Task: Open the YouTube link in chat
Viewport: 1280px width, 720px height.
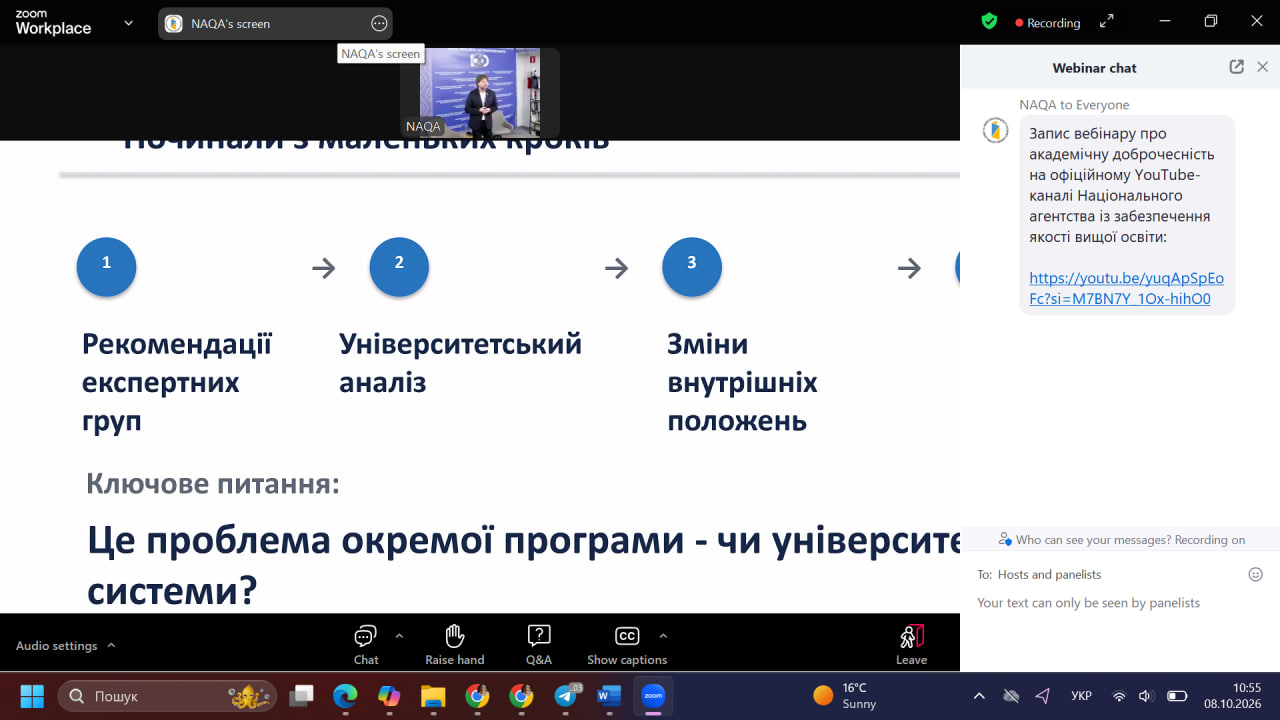Action: point(1126,288)
